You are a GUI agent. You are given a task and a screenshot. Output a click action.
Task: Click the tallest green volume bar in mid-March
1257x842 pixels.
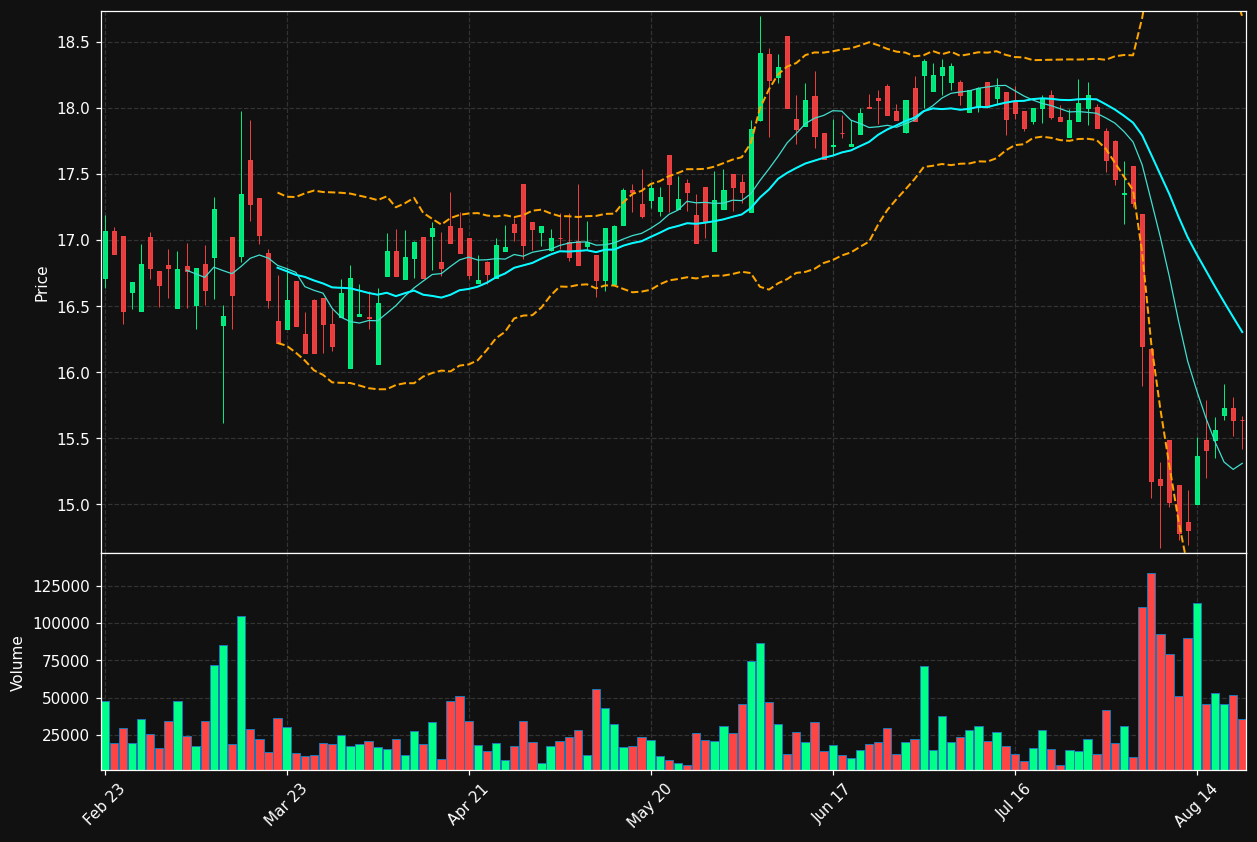241,693
